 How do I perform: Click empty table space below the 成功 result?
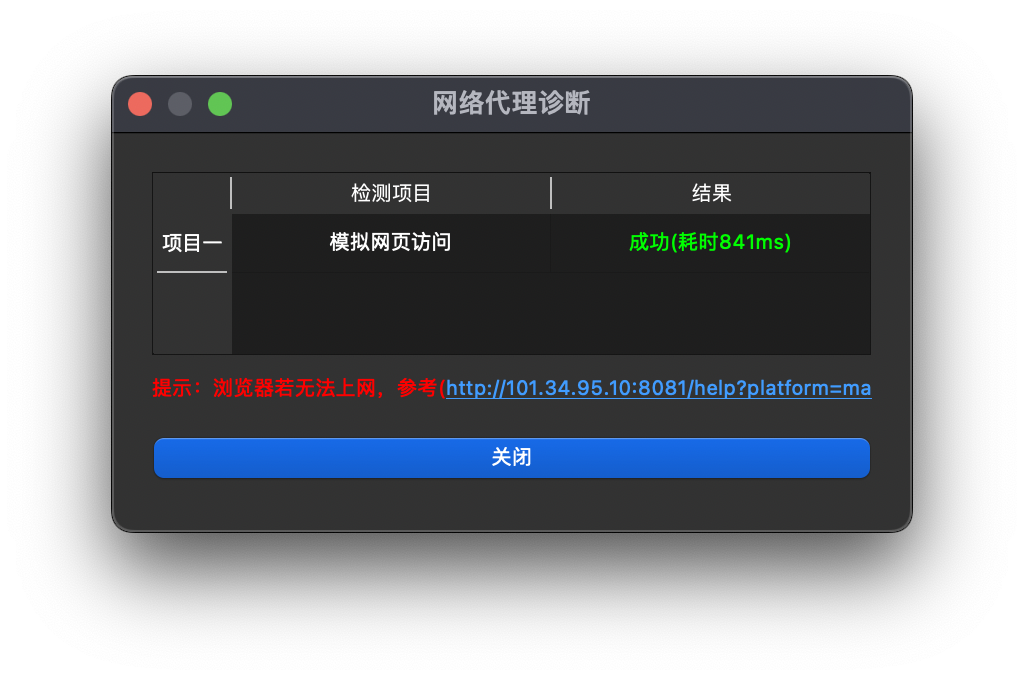[711, 313]
